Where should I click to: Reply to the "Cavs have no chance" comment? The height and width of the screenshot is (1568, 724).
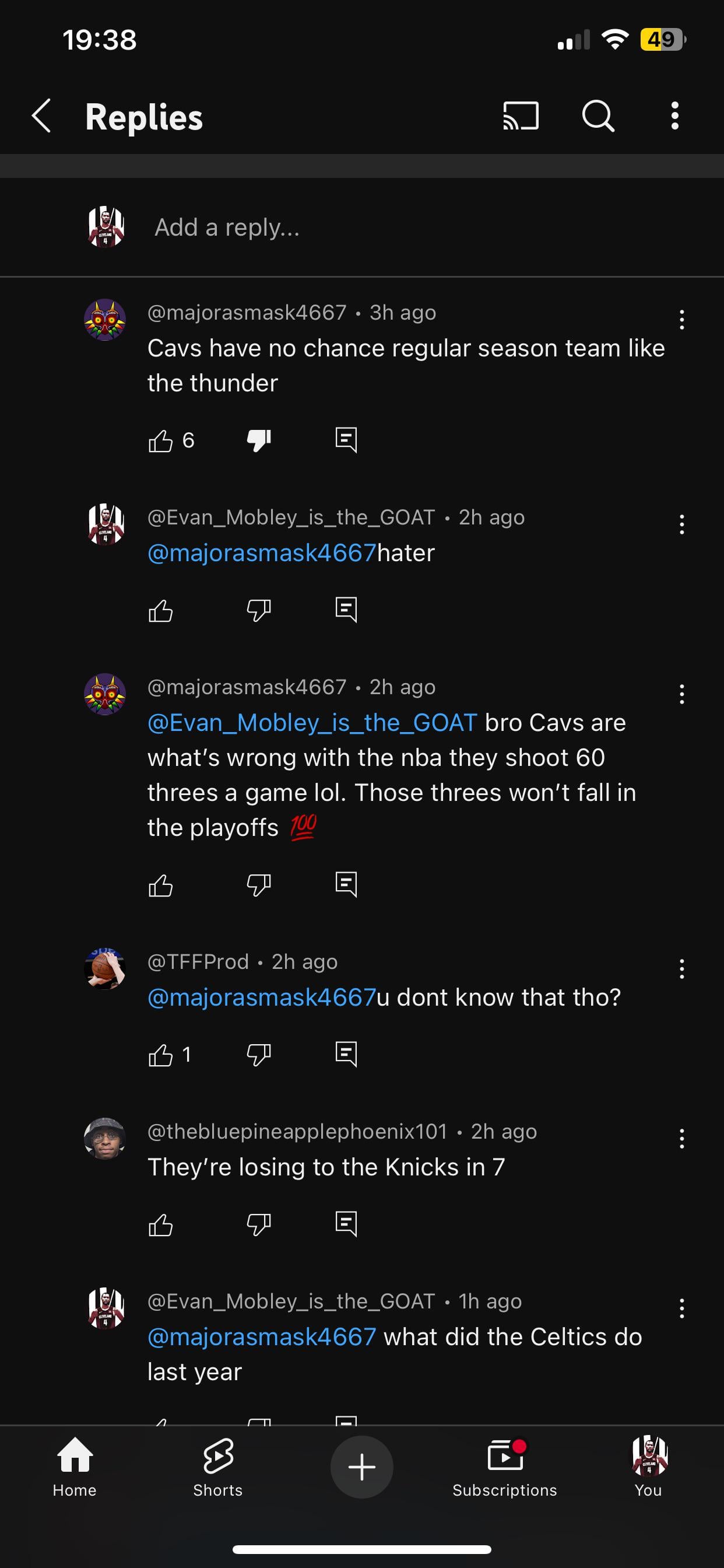click(x=346, y=439)
